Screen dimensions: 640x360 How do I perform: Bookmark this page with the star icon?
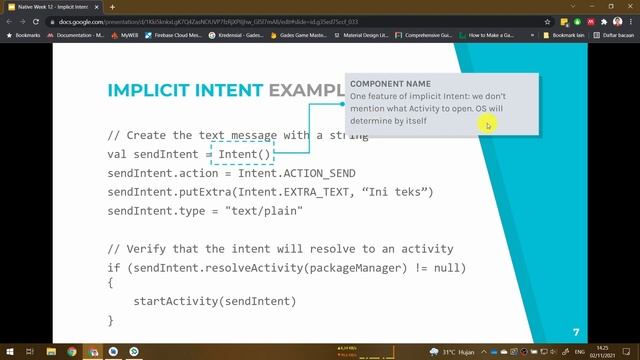547,22
